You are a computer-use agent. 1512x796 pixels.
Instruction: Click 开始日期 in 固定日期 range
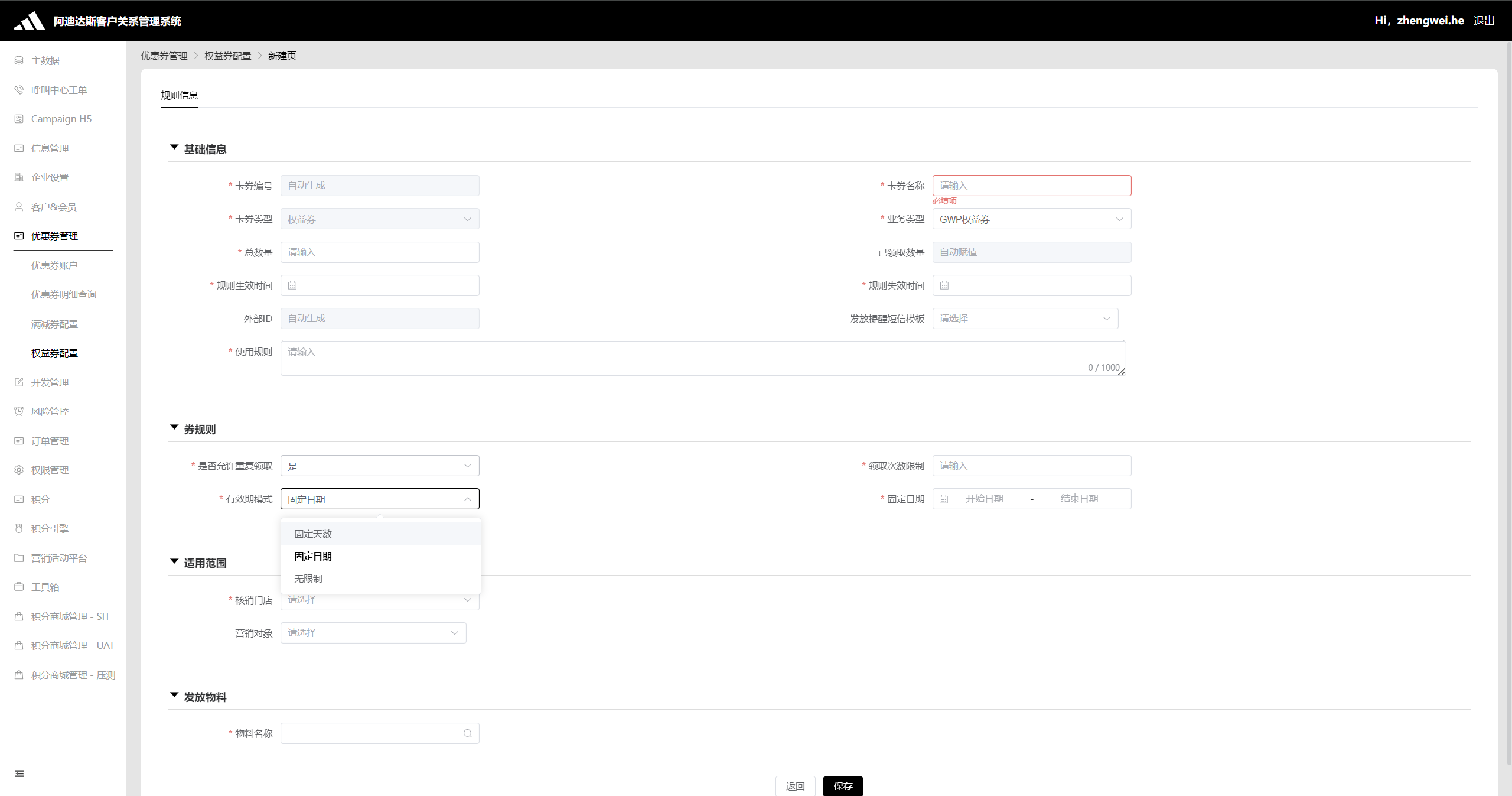coord(984,499)
